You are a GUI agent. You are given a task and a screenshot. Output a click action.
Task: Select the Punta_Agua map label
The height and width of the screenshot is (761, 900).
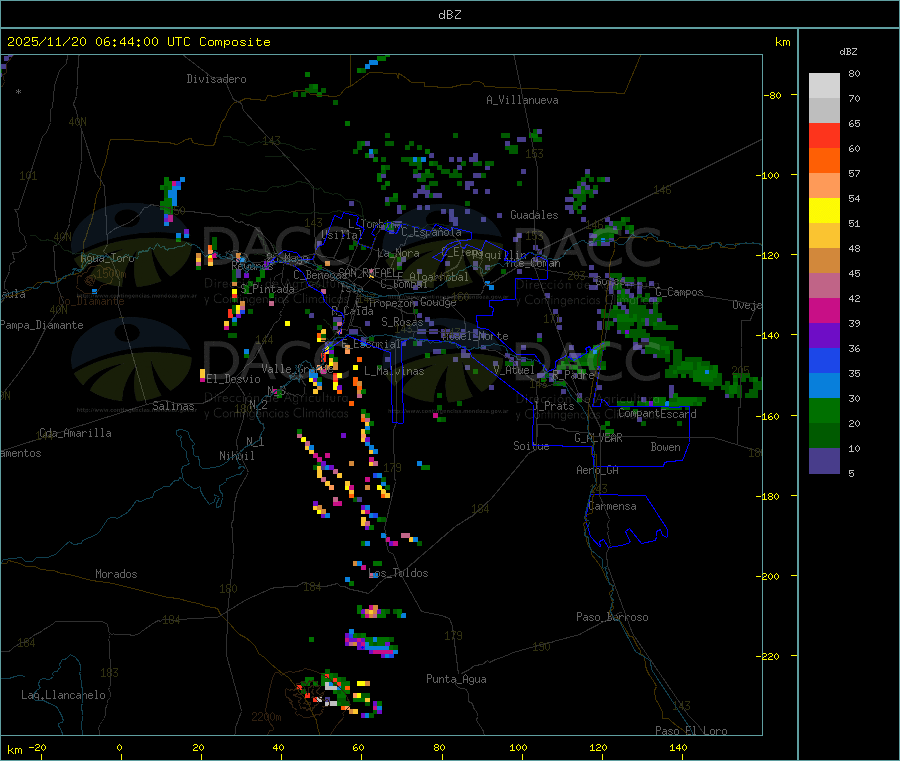(456, 679)
